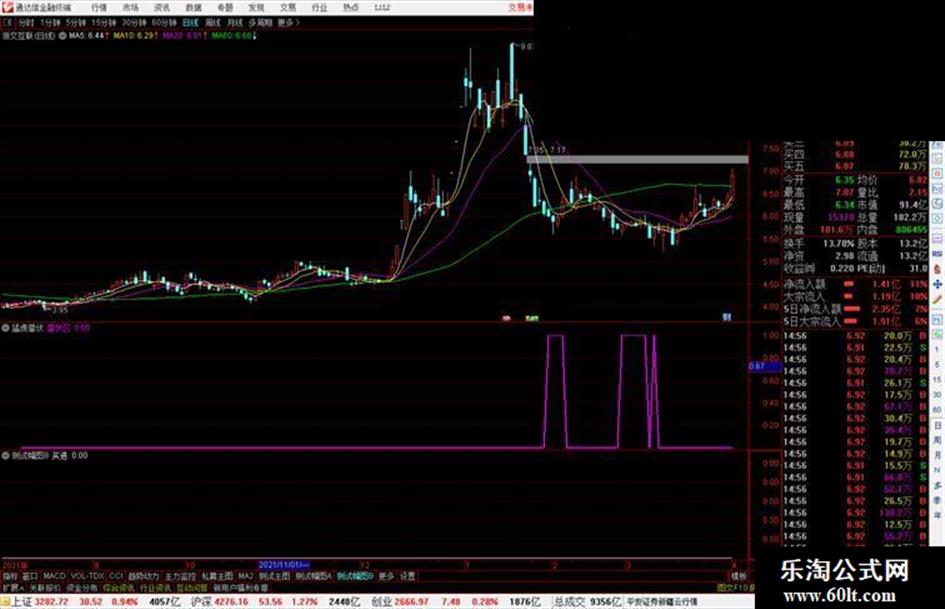The height and width of the screenshot is (609, 945).
Task: Select the pencil drawing tool icon
Action: pos(937,299)
